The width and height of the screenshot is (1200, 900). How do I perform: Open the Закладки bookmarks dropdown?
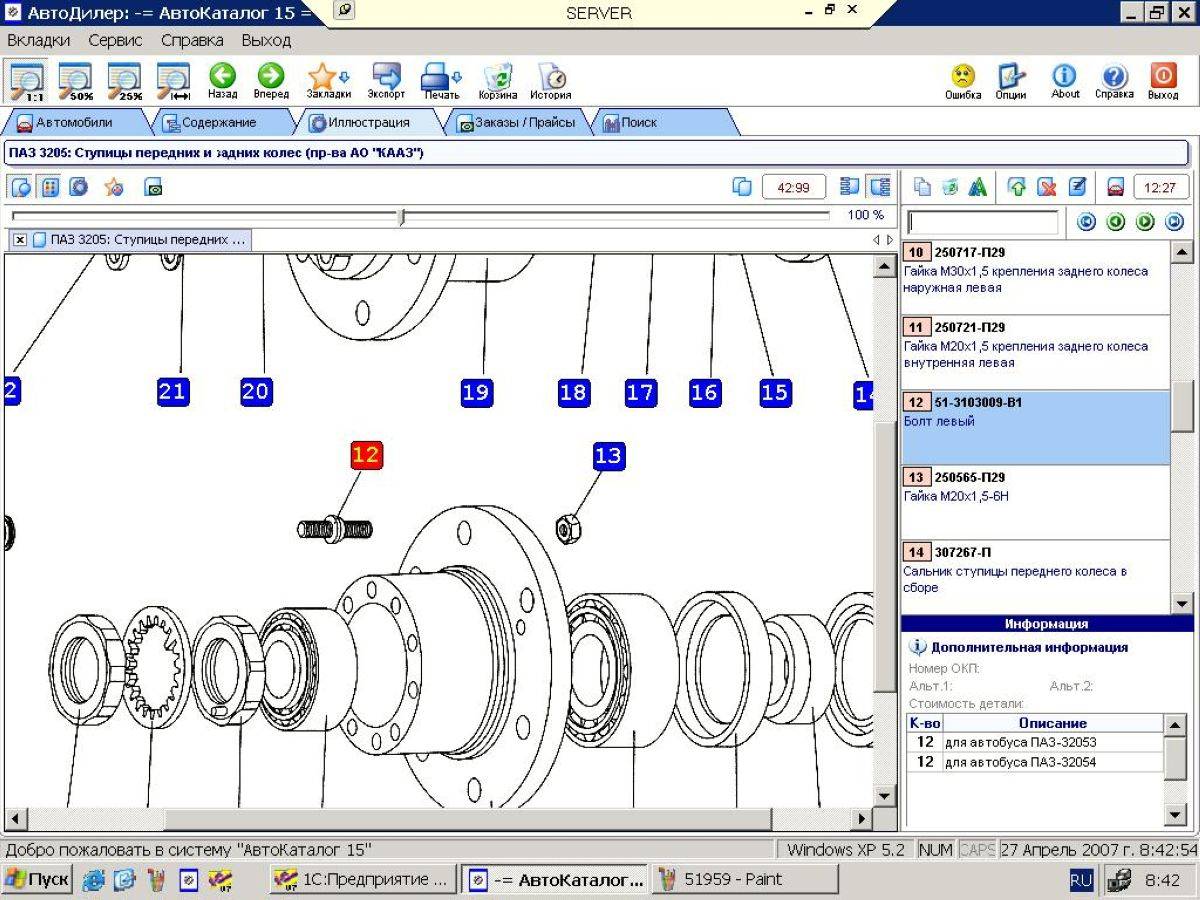pos(328,81)
